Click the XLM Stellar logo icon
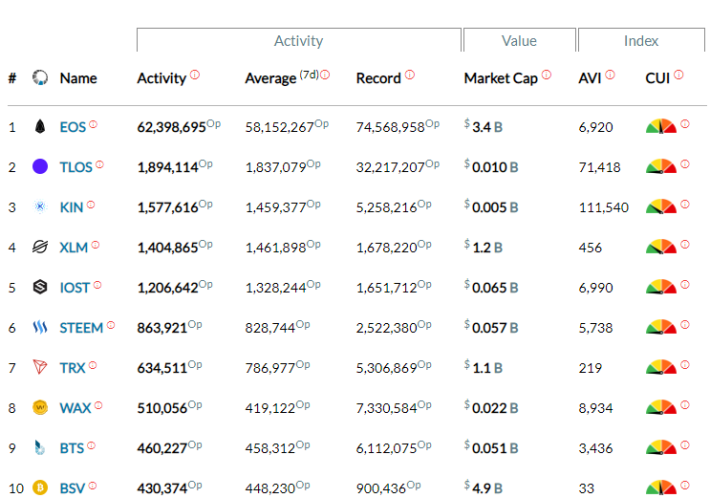The image size is (710, 498). coord(40,247)
